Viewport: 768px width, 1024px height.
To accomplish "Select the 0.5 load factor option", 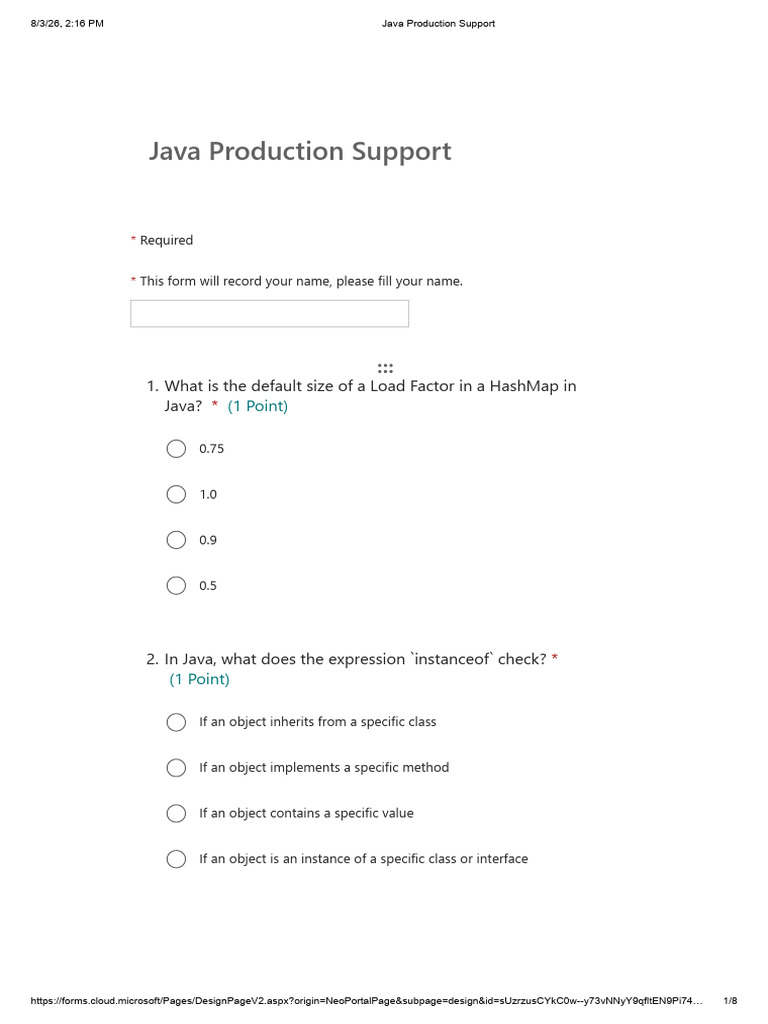I will [176, 586].
